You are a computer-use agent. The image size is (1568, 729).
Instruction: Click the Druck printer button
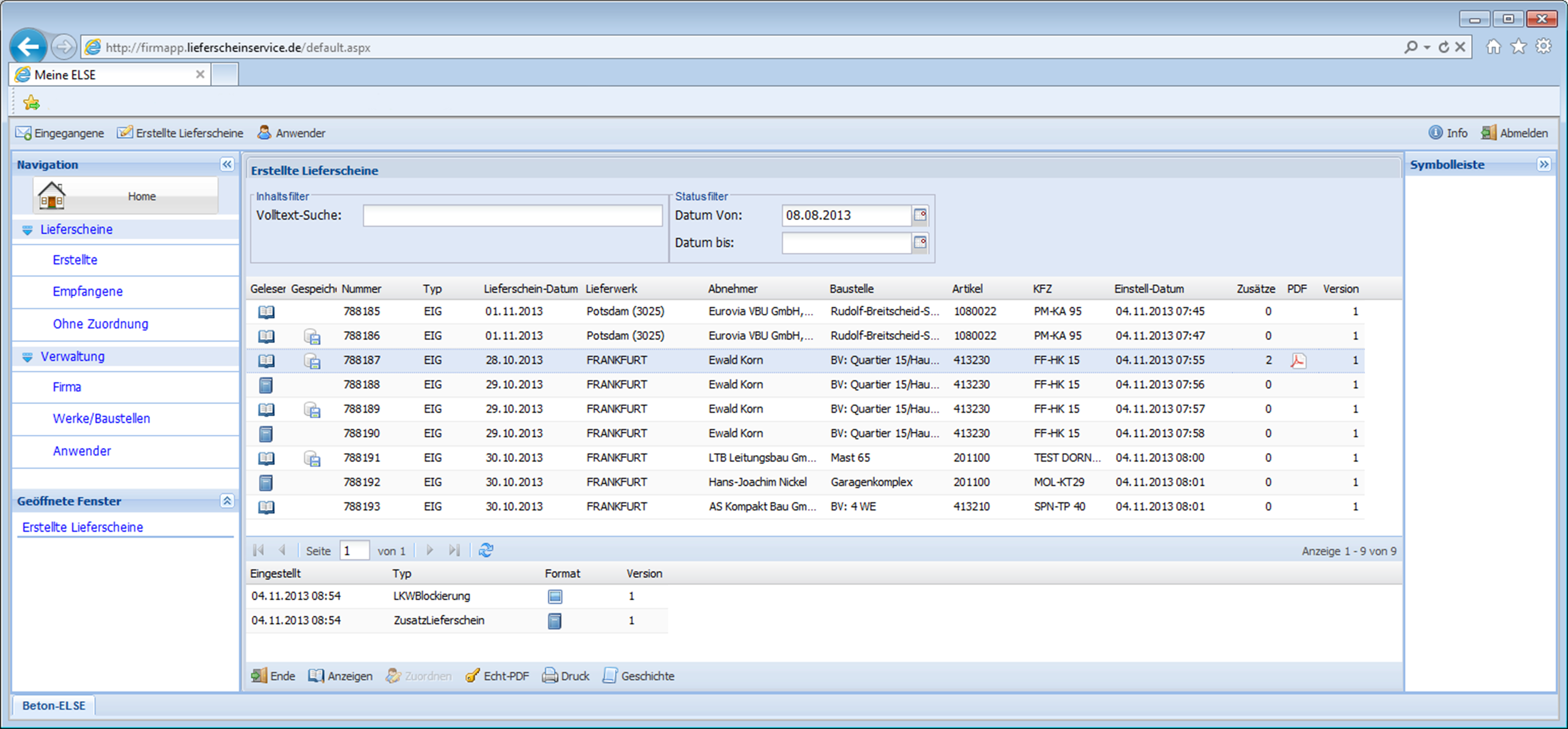[565, 676]
